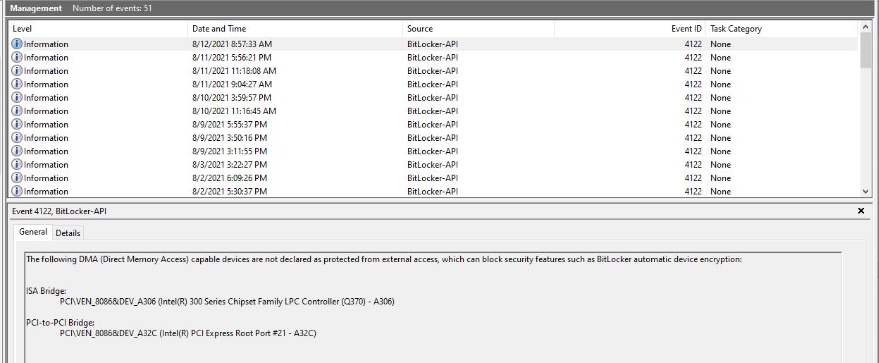Select the date cell 8/12/2021 8:57:33 AM
879x363 pixels.
[233, 44]
